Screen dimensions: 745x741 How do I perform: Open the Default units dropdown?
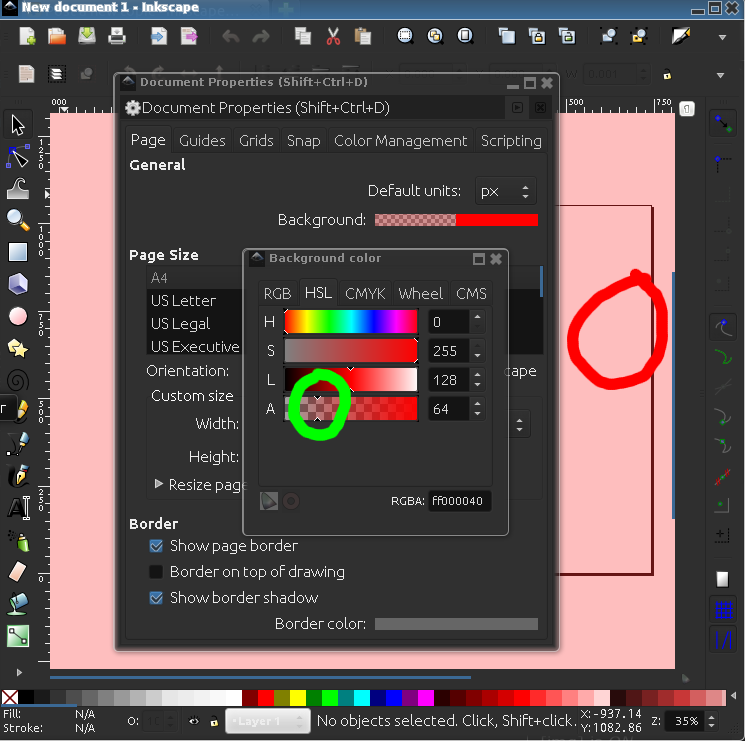click(505, 191)
